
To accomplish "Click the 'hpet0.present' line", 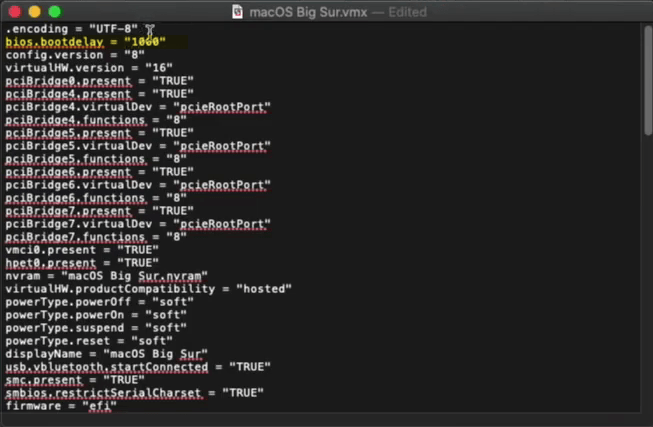I will tap(82, 263).
